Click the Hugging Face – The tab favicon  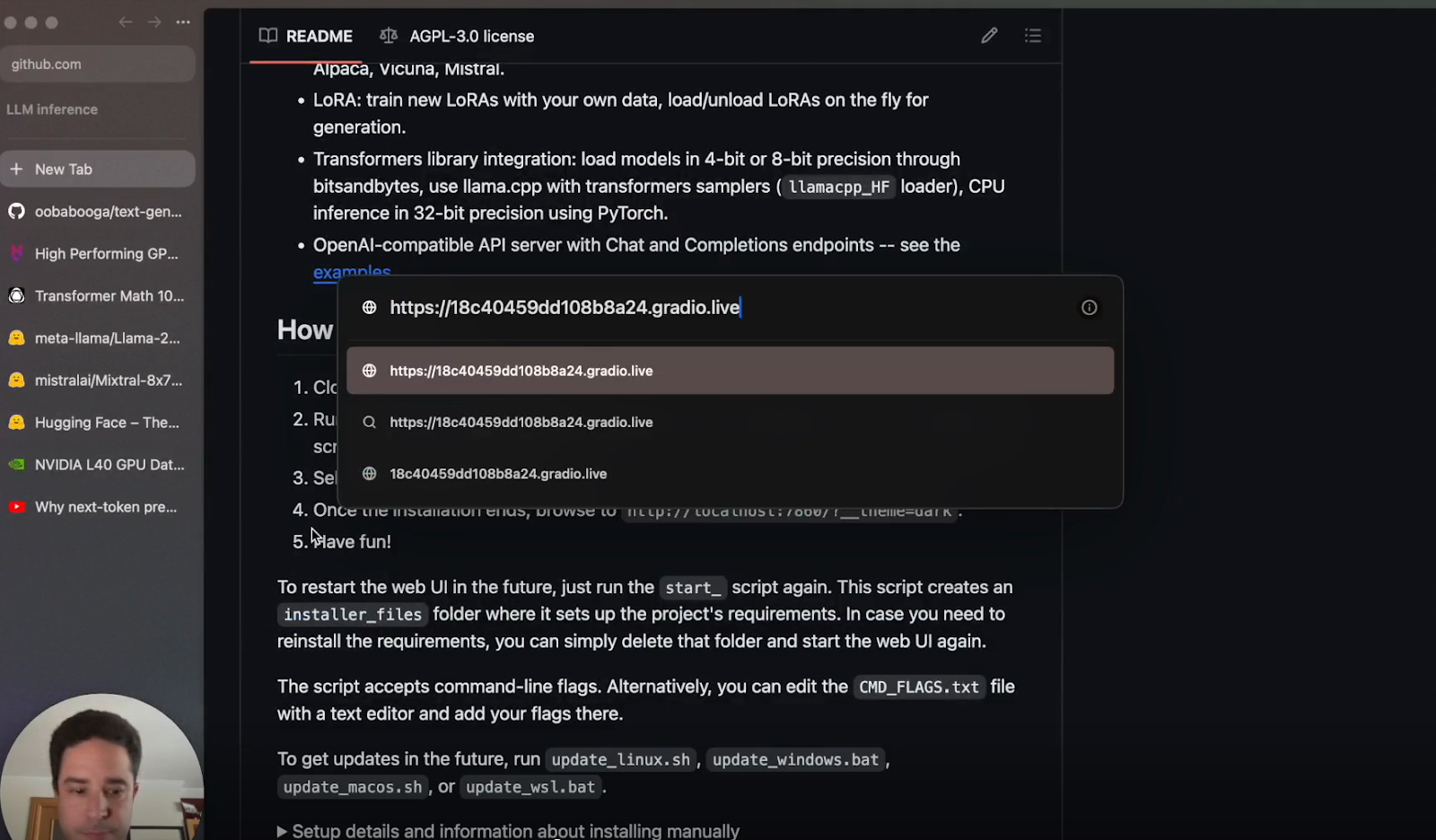pos(16,423)
